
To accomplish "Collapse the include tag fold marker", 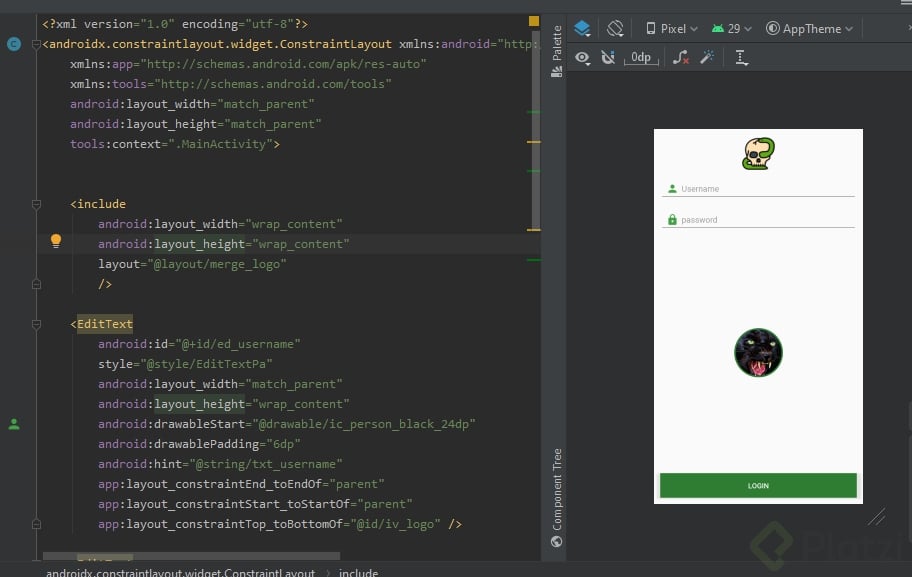I will (x=37, y=204).
